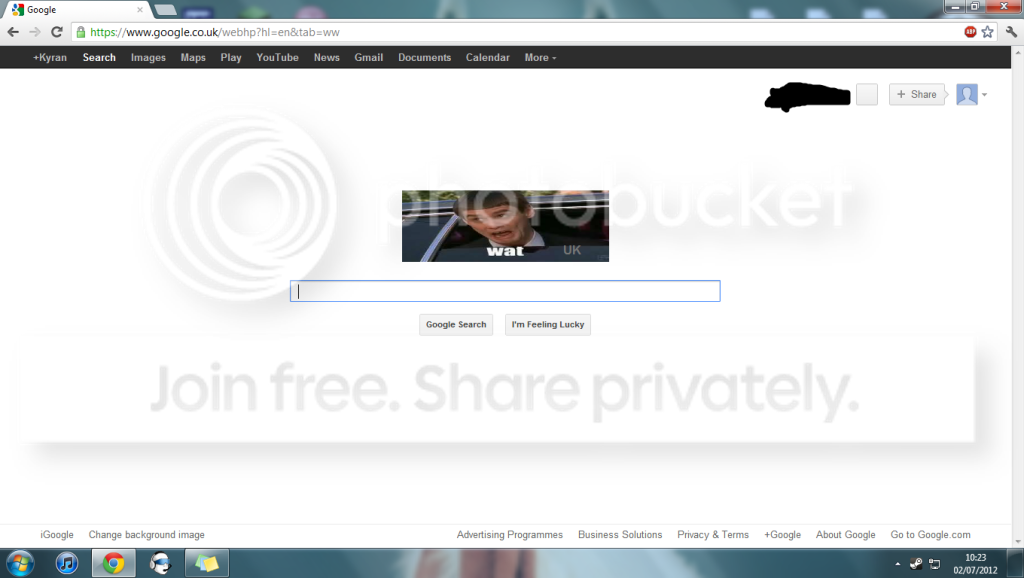Viewport: 1024px width, 578px height.
Task: Open News in Google bar
Action: click(327, 57)
